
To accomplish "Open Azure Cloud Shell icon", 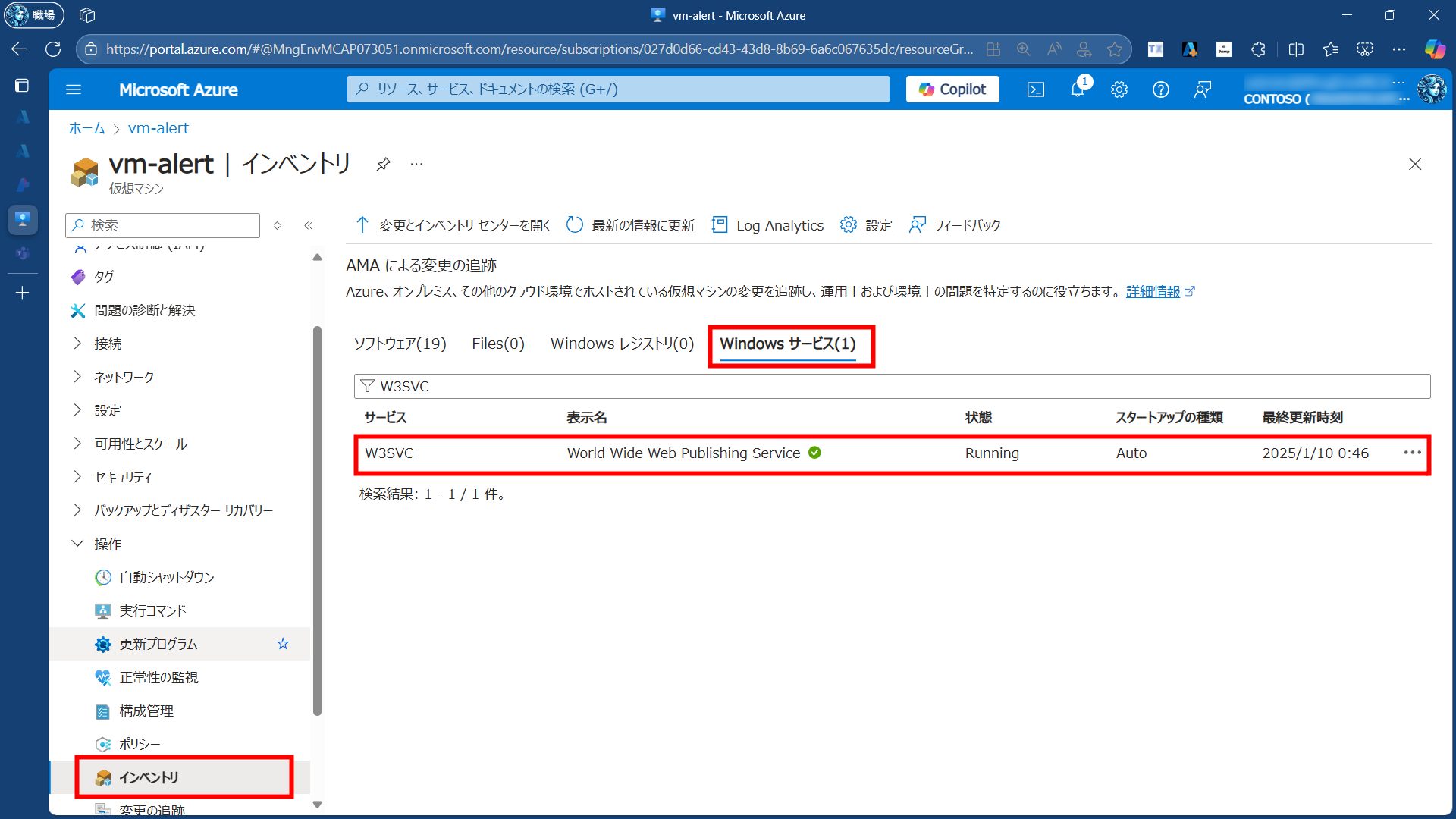I will pos(1035,89).
